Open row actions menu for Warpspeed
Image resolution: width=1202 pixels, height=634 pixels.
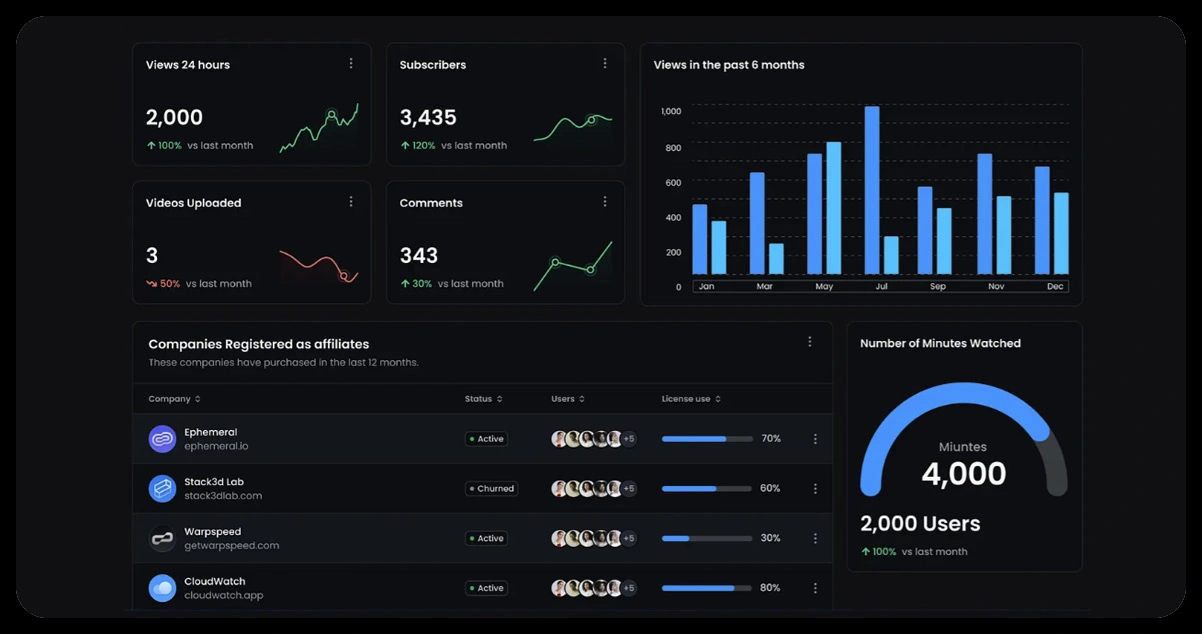[815, 539]
